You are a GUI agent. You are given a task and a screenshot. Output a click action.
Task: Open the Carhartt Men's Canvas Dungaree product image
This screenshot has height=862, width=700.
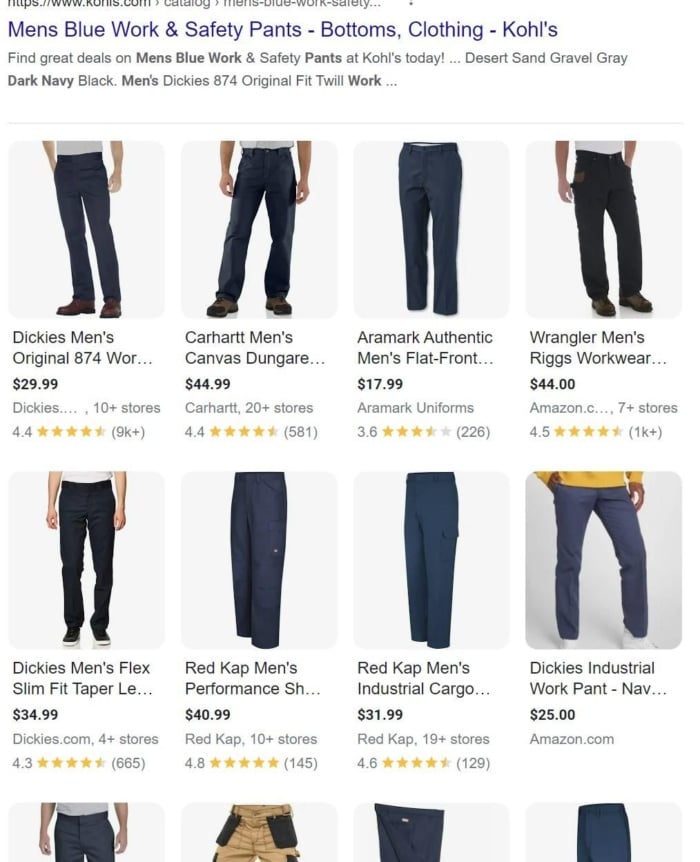(x=259, y=229)
